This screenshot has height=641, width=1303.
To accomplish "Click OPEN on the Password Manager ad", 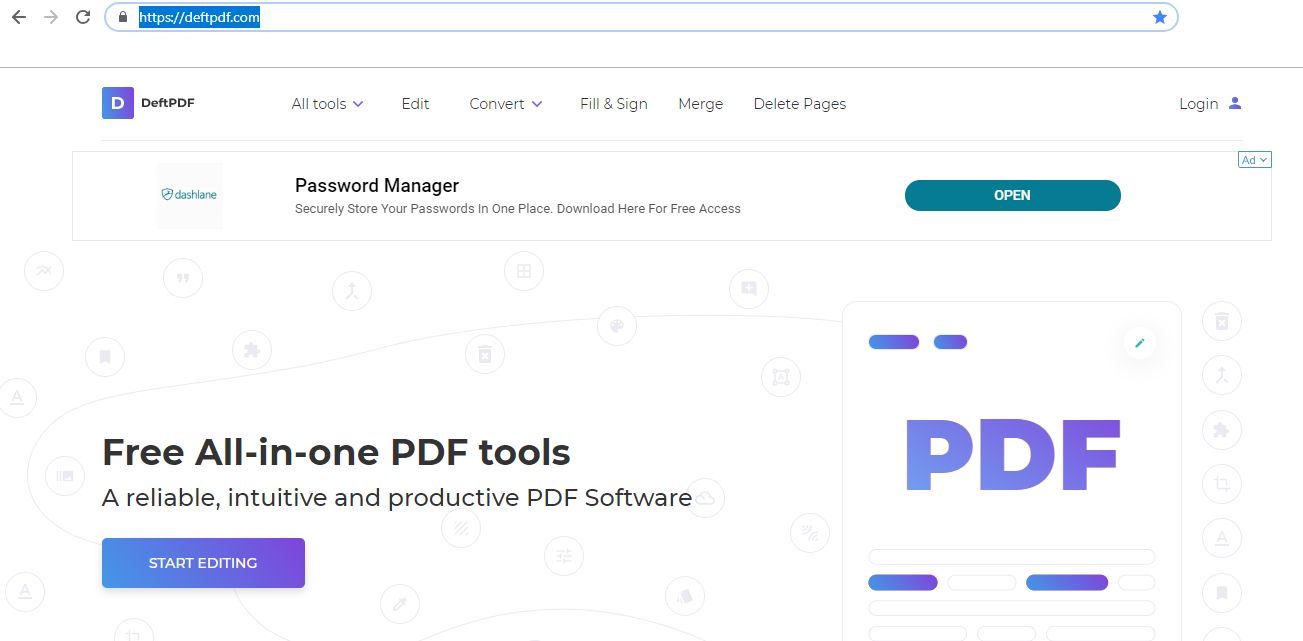I will (1012, 195).
